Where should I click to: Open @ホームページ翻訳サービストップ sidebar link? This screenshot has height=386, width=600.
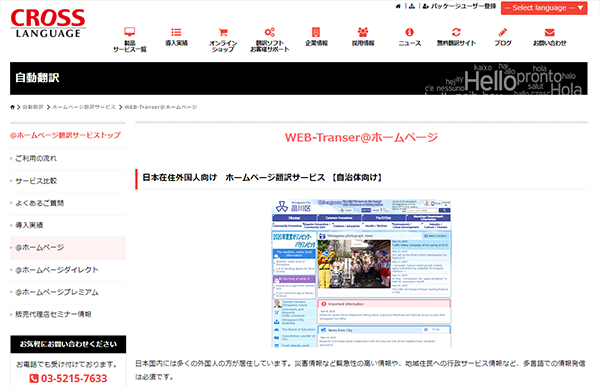click(65, 135)
